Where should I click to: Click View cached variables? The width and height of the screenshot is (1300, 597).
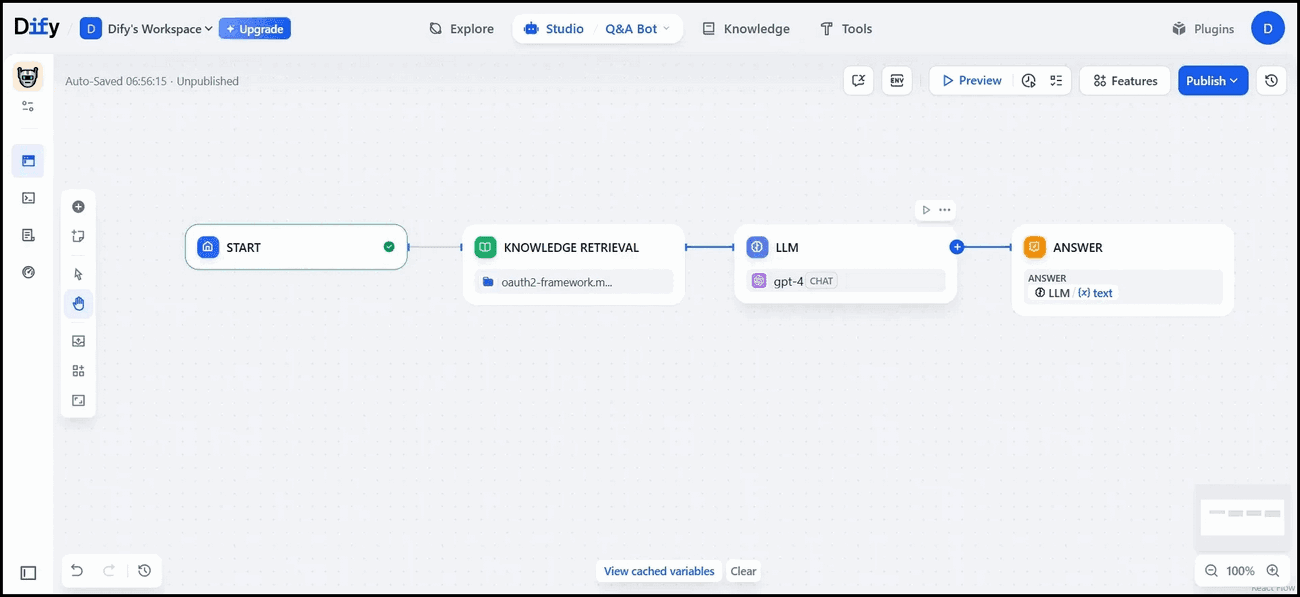point(659,571)
